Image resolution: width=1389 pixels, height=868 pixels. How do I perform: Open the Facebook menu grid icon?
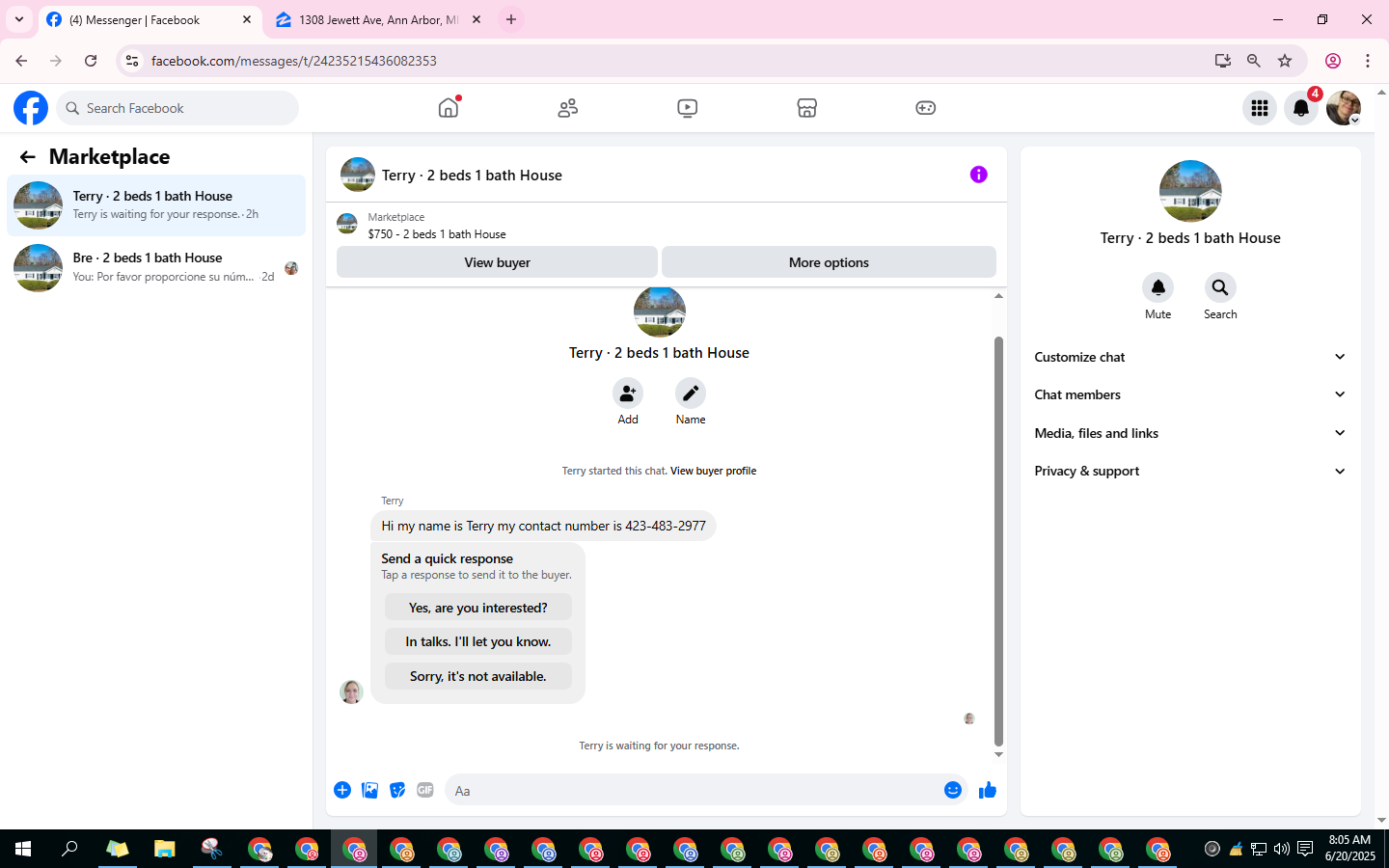click(x=1260, y=108)
